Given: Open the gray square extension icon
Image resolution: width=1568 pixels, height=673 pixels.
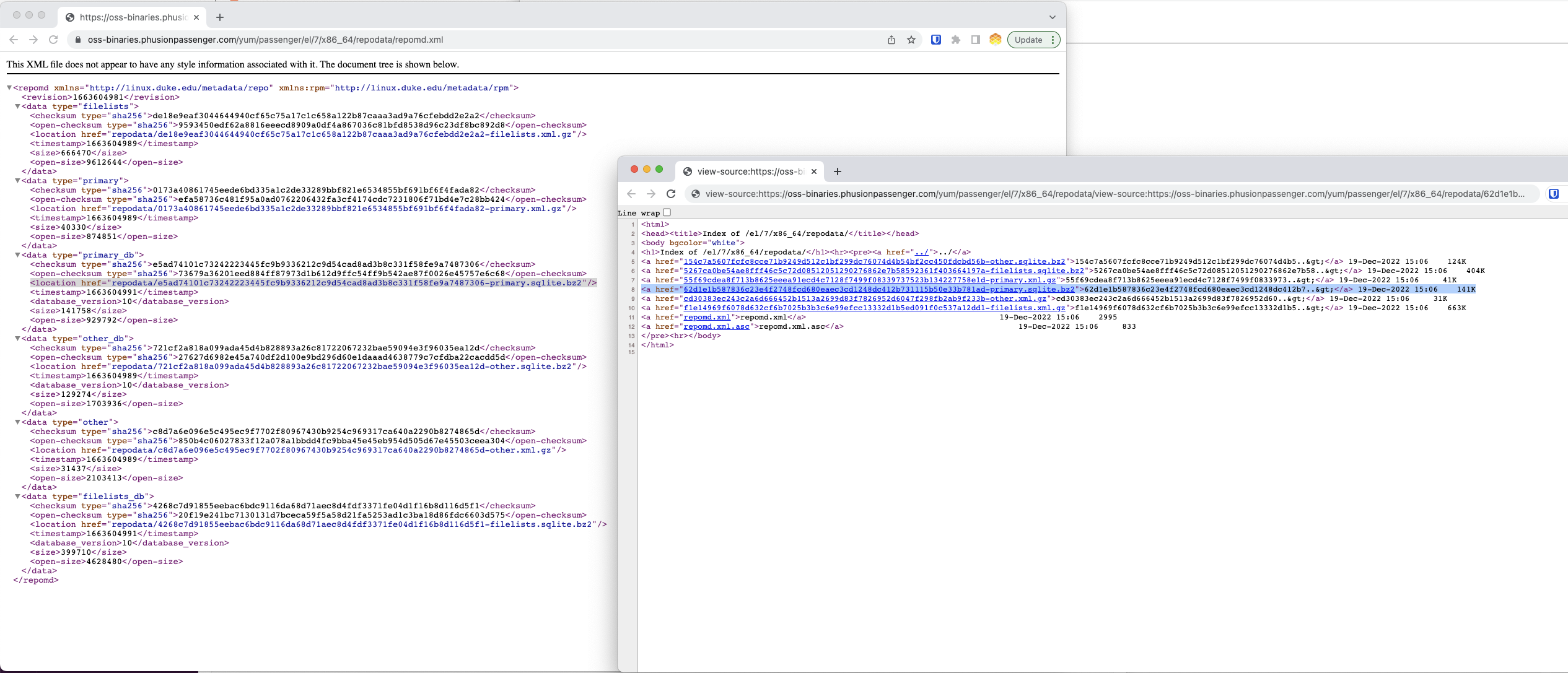Looking at the screenshot, I should tap(975, 39).
